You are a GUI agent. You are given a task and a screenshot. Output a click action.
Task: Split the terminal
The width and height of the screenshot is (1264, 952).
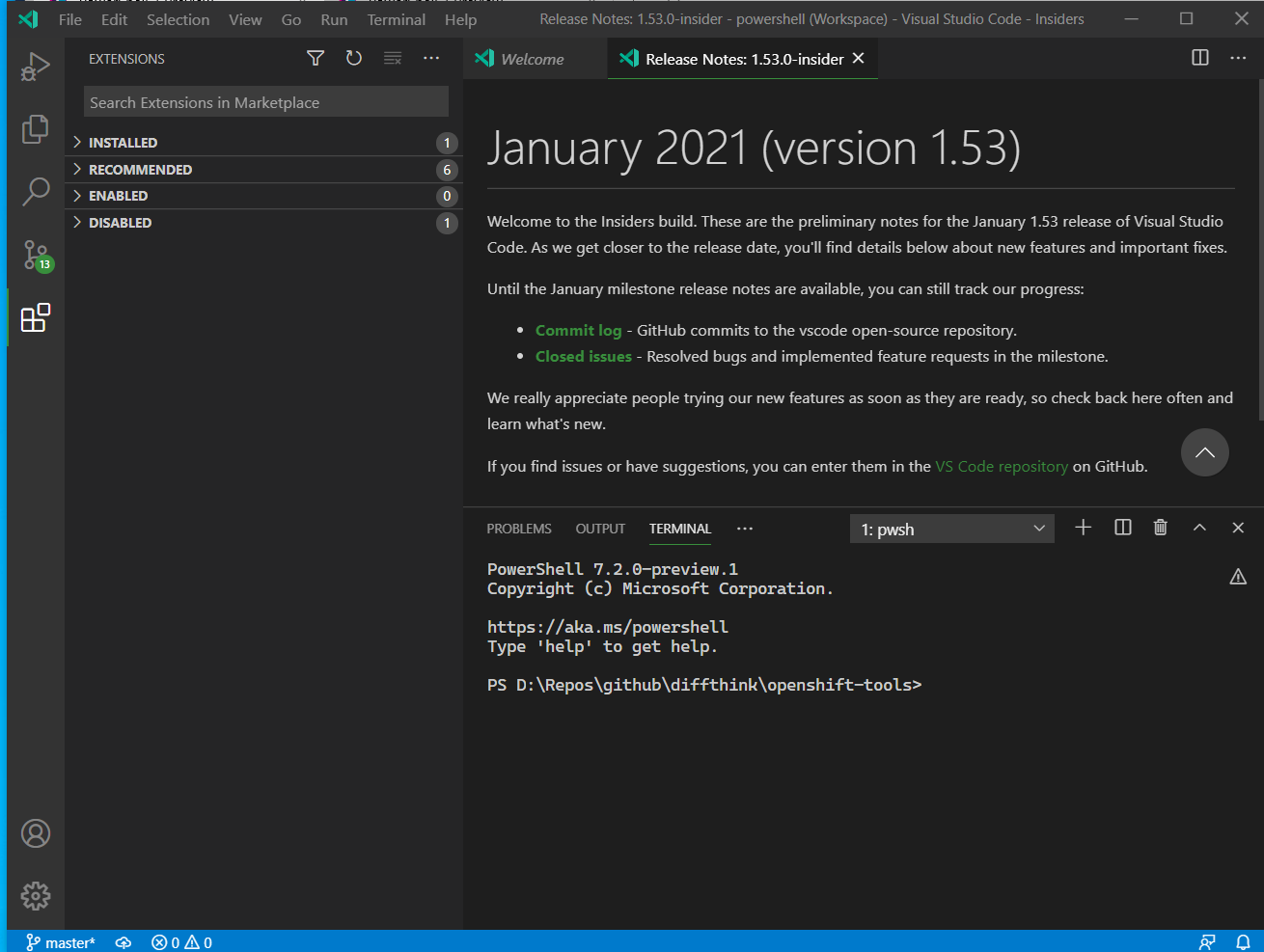tap(1121, 528)
